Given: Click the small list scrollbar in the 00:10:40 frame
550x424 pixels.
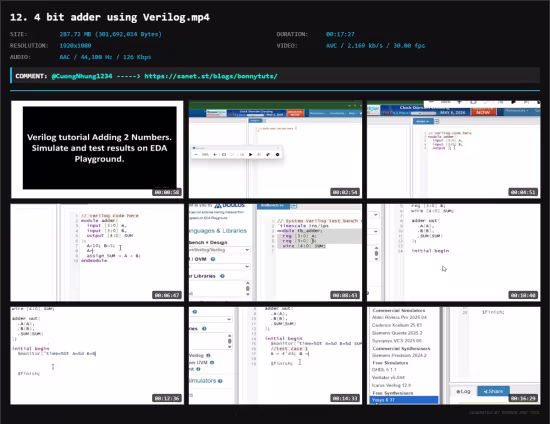Looking at the screenshot, I should pyautogui.click(x=376, y=253).
